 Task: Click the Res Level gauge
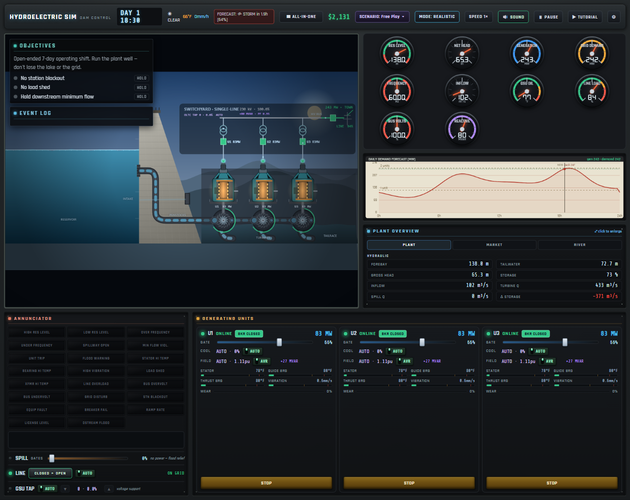click(x=397, y=53)
